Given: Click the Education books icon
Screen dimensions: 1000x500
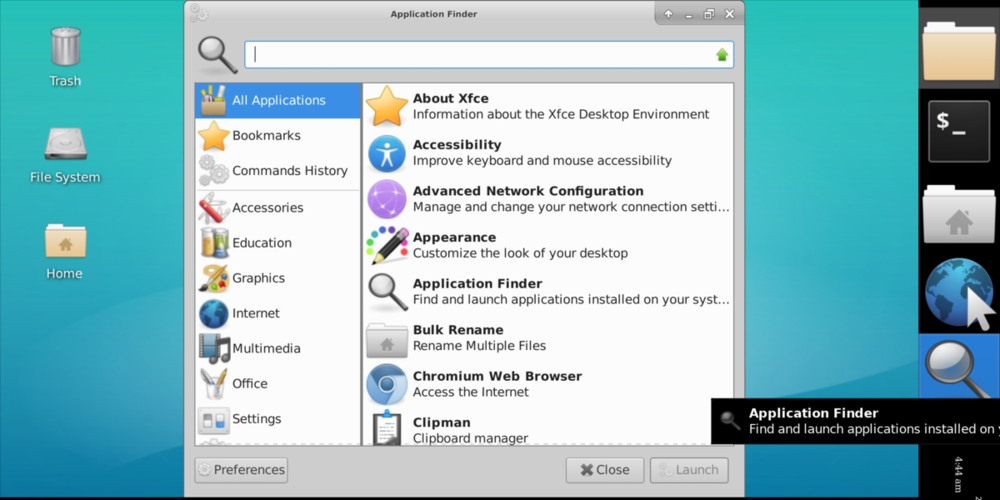Looking at the screenshot, I should point(214,242).
